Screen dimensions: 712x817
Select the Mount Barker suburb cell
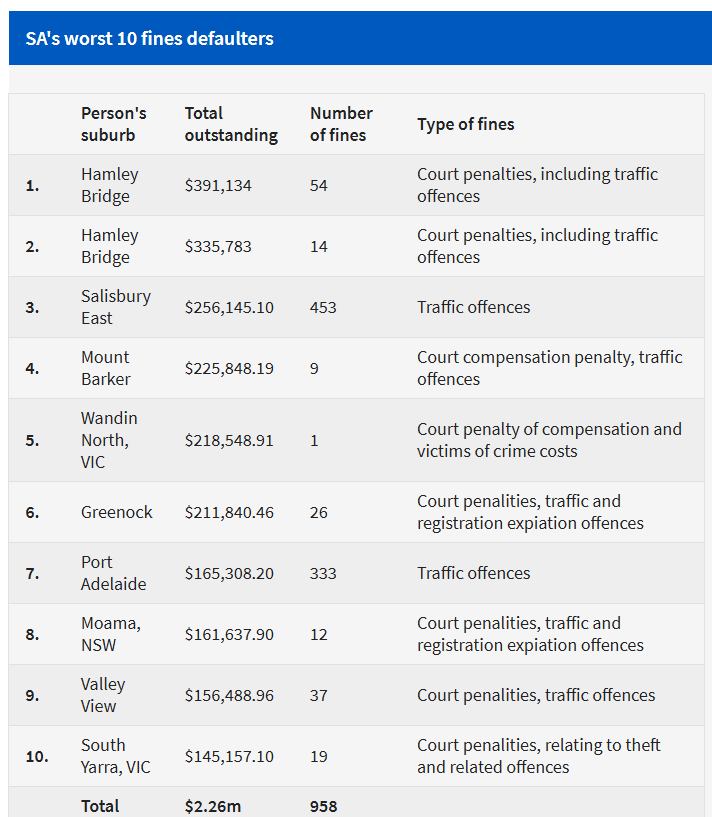tap(106, 368)
